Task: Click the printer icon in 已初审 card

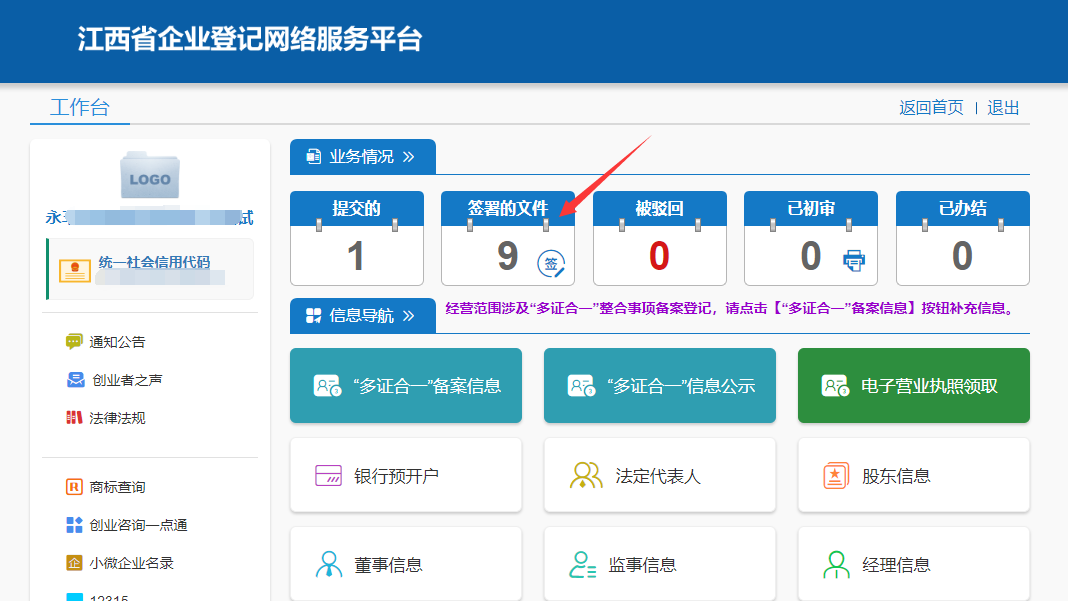Action: coord(853,260)
